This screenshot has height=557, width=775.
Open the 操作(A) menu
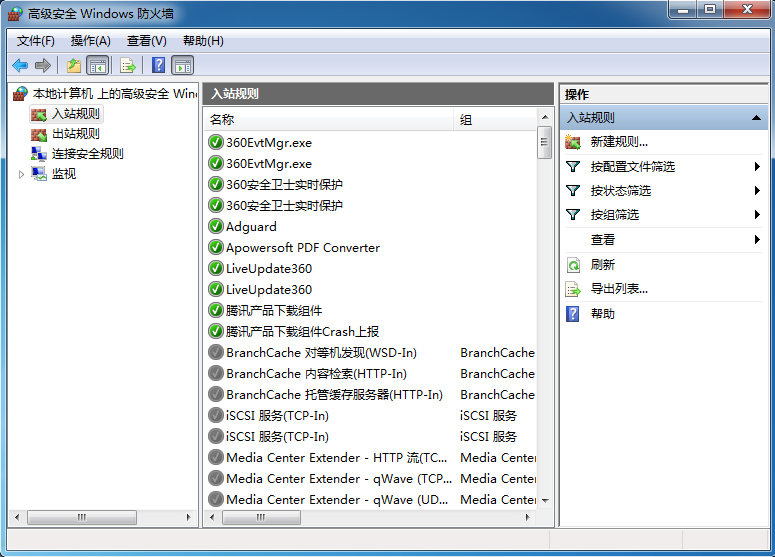[90, 41]
